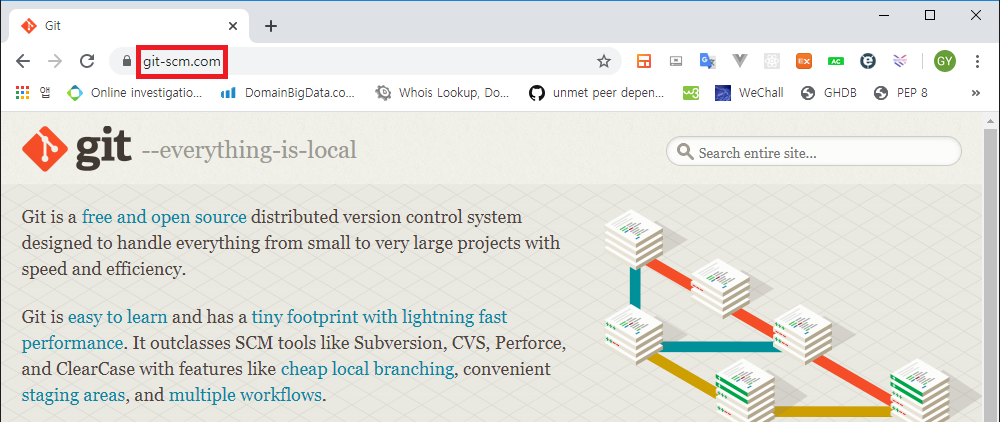Screen dimensions: 1000x422
Task: Show hidden bookmarks via double chevron
Action: click(975, 93)
